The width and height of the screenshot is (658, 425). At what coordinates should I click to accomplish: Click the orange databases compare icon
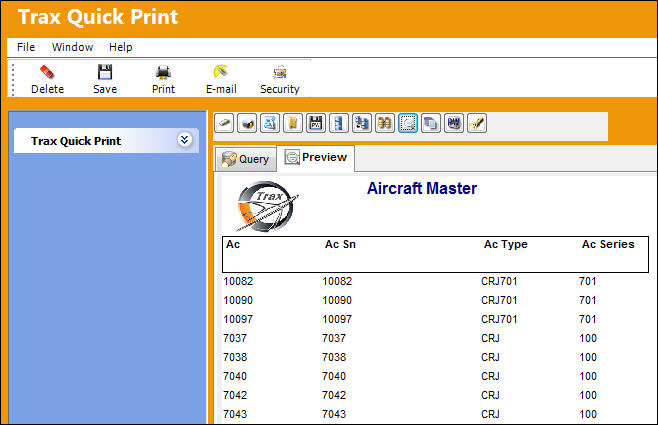tap(384, 123)
